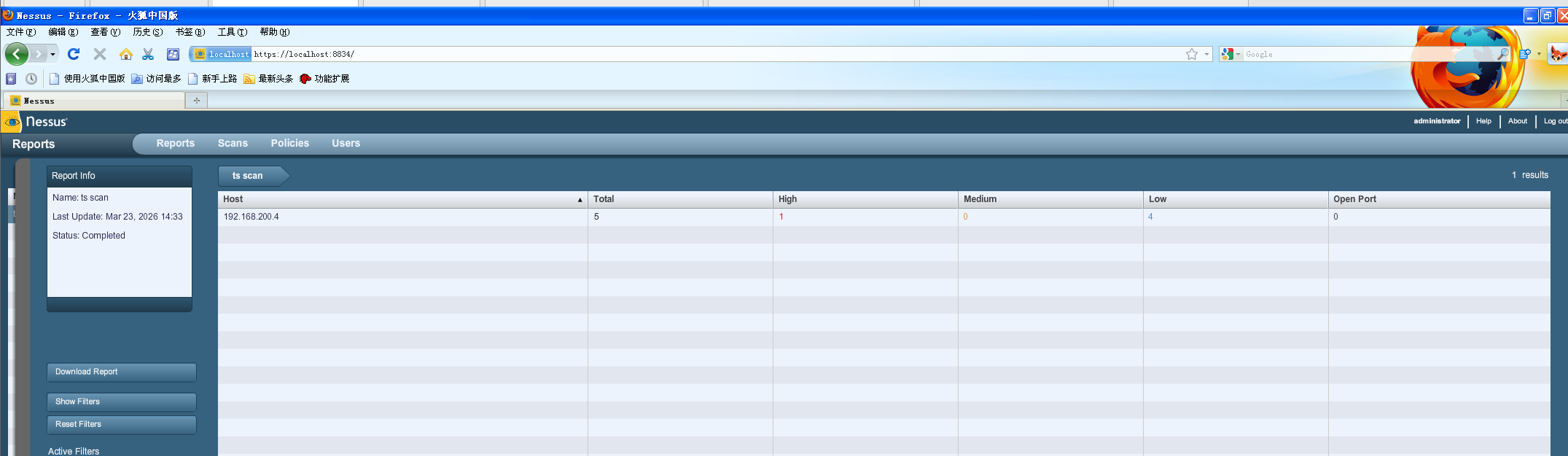This screenshot has height=456, width=1568.
Task: Click the scissors screenshot tool icon
Action: (148, 54)
